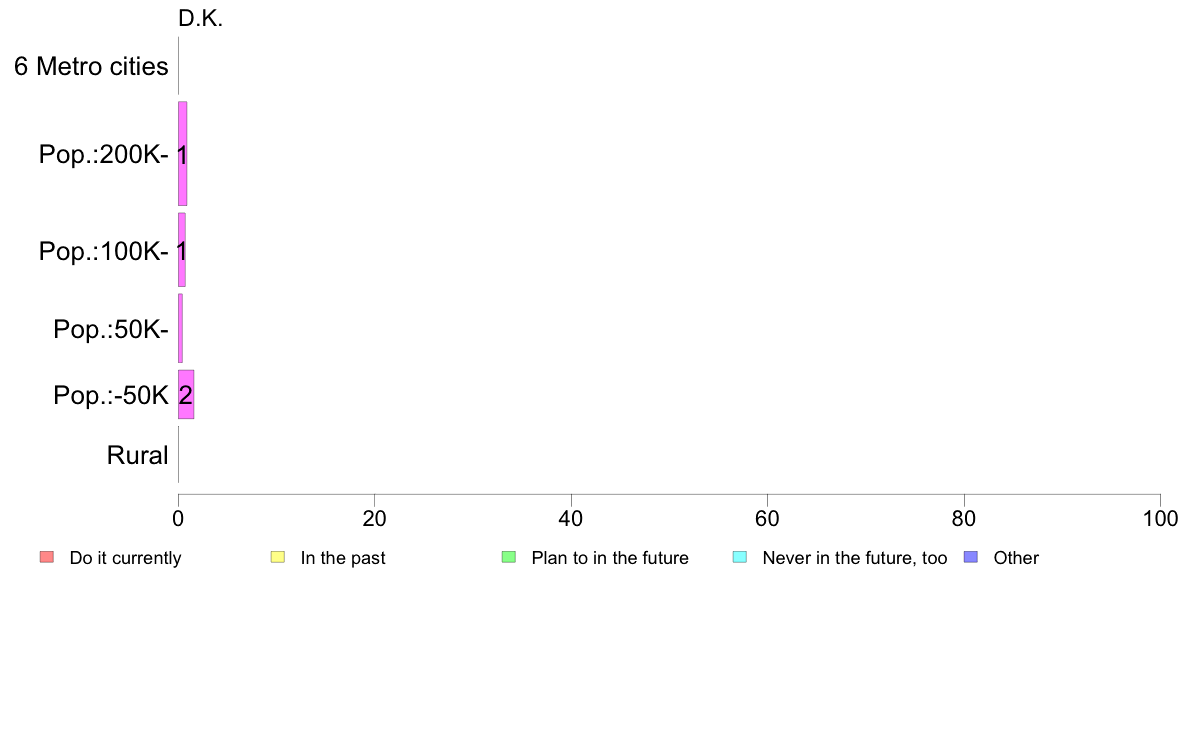The image size is (1188, 736).
Task: Click the yellow 'In the past' legend swatch
Action: [278, 557]
